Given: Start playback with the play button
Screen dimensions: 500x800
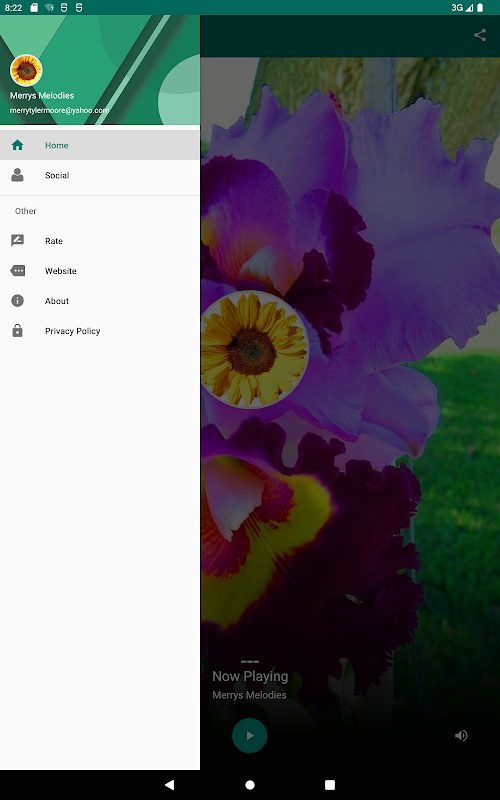Looking at the screenshot, I should coord(249,735).
